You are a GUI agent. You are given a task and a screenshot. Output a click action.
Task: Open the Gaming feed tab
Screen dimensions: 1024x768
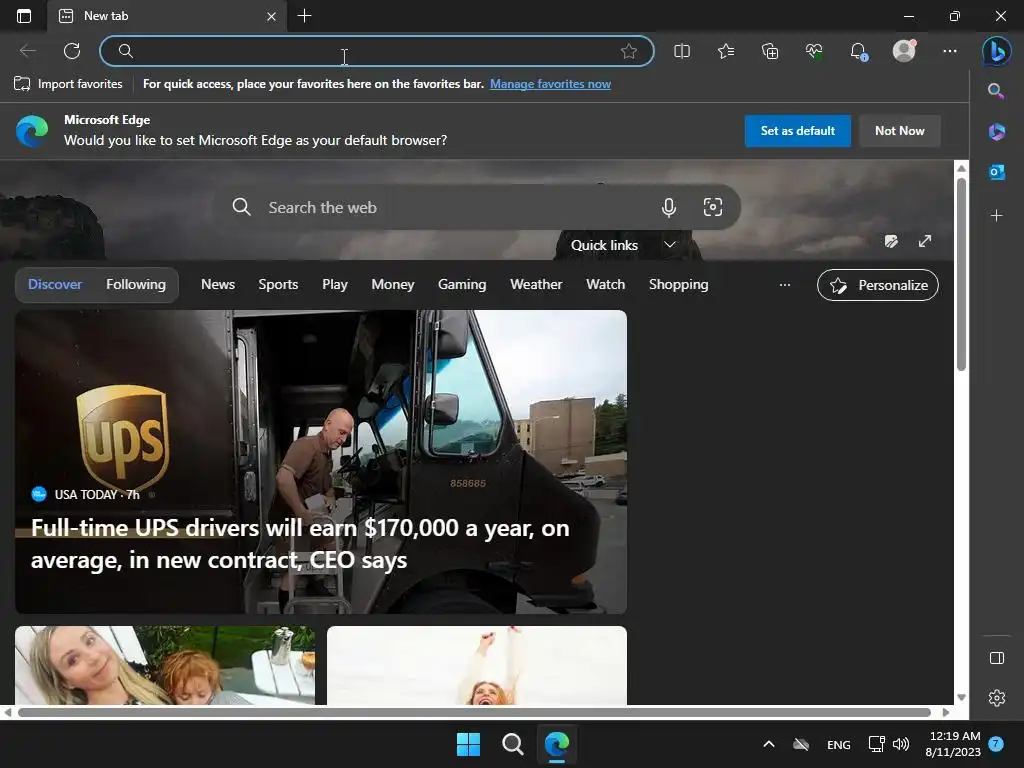(x=462, y=284)
